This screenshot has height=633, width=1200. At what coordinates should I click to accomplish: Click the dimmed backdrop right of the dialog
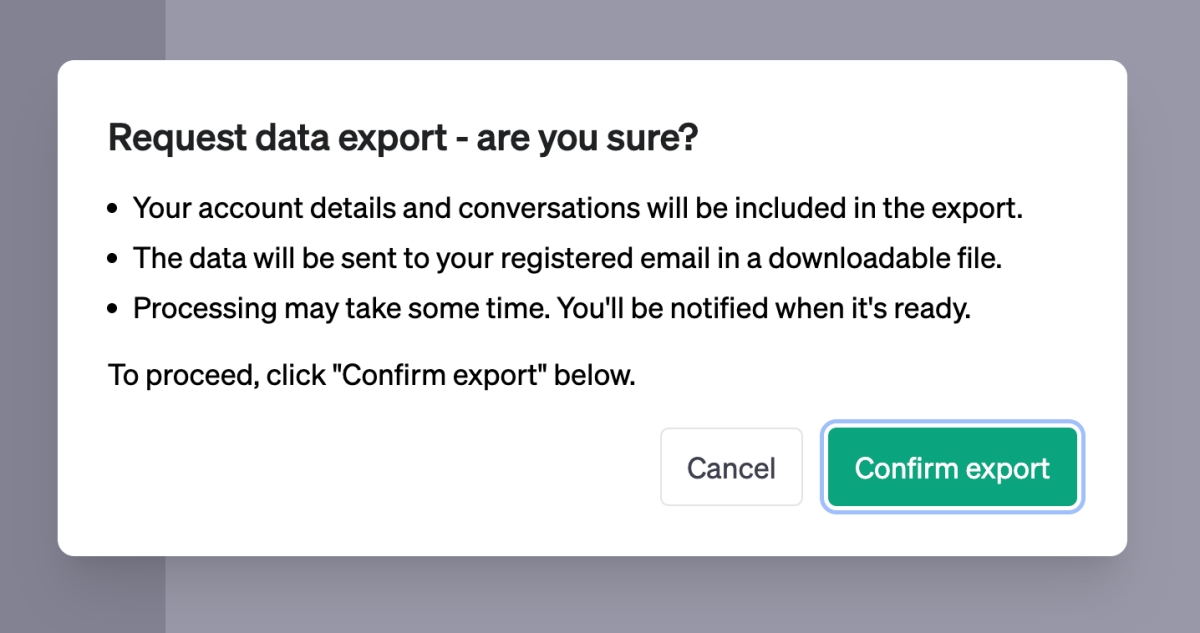pyautogui.click(x=1164, y=300)
